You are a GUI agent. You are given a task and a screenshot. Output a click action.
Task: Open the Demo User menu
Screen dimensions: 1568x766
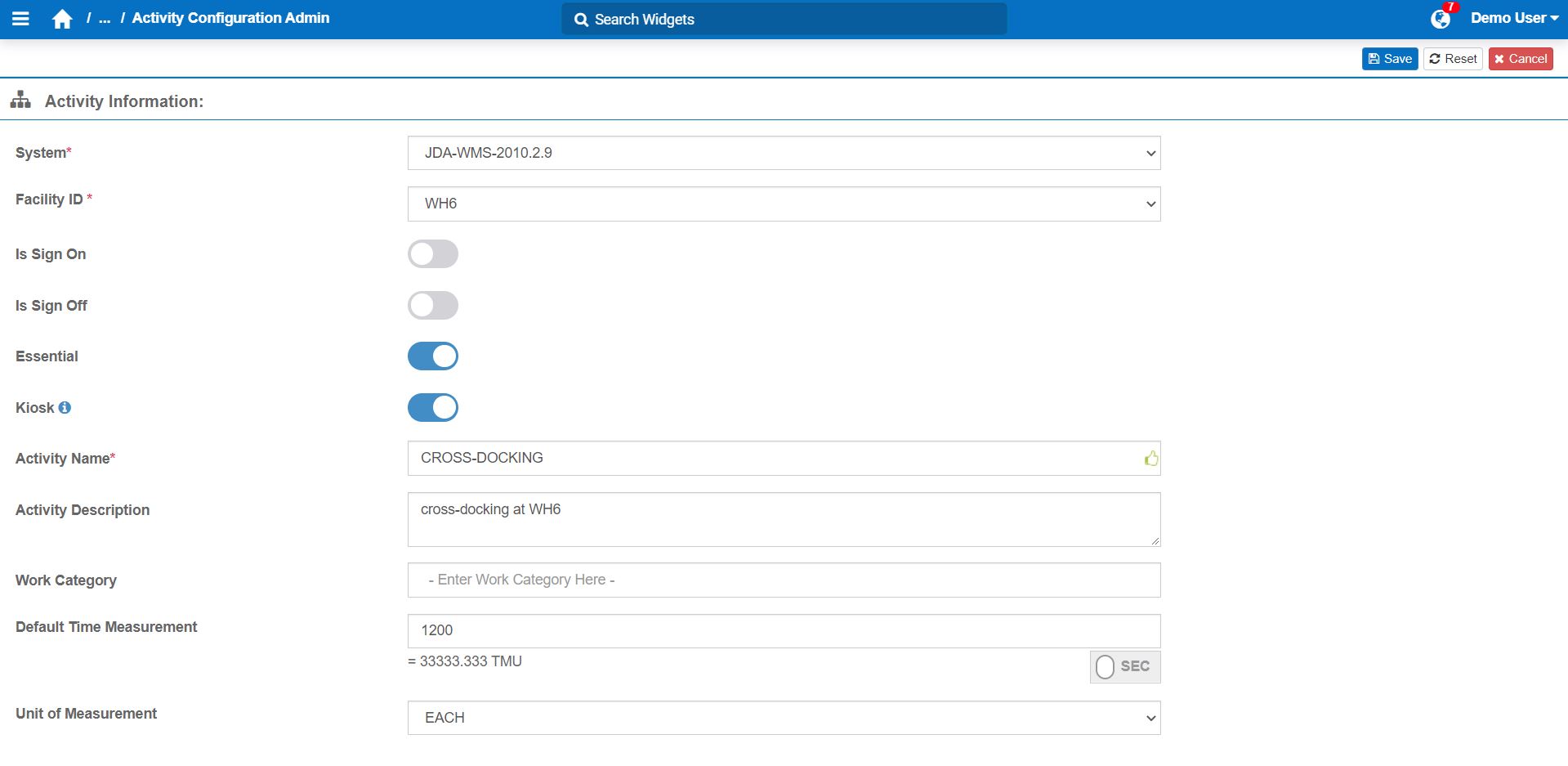pos(1514,18)
